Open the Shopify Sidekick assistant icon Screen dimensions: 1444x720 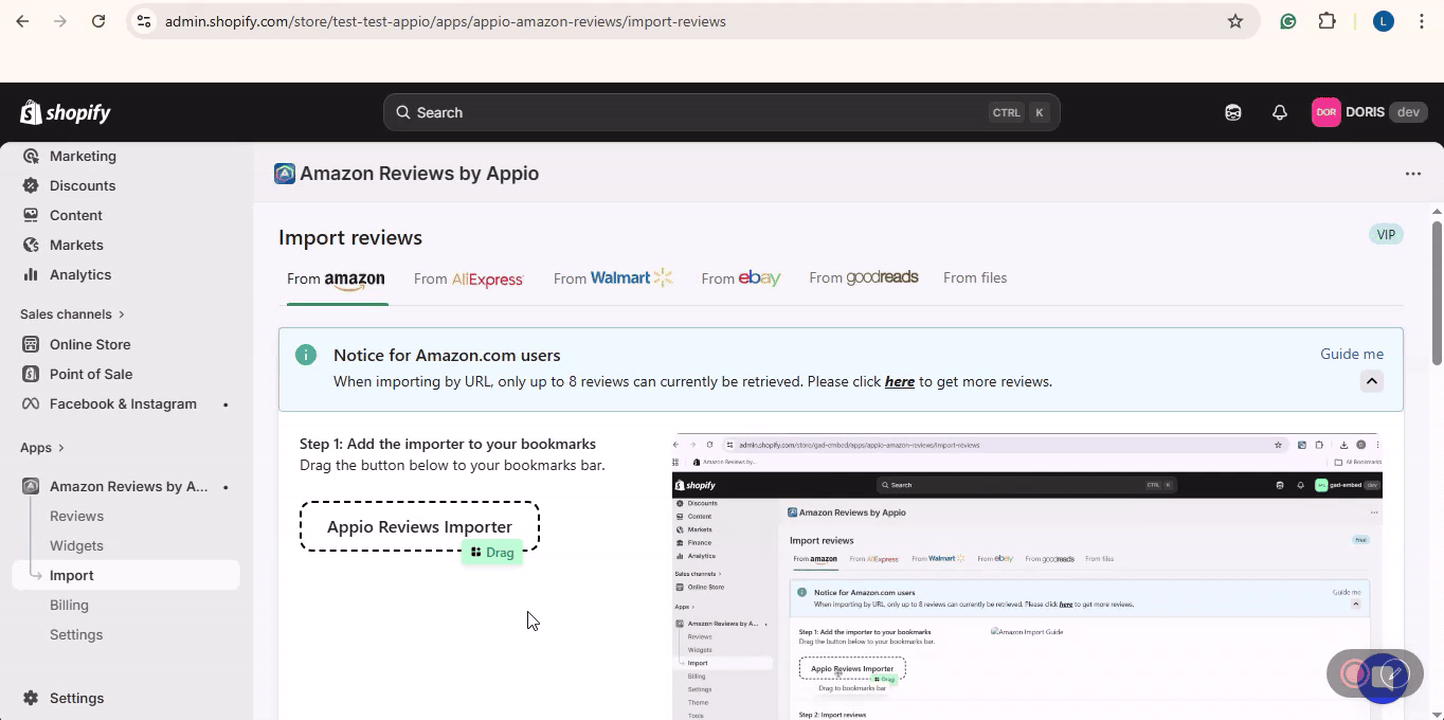(x=1233, y=112)
